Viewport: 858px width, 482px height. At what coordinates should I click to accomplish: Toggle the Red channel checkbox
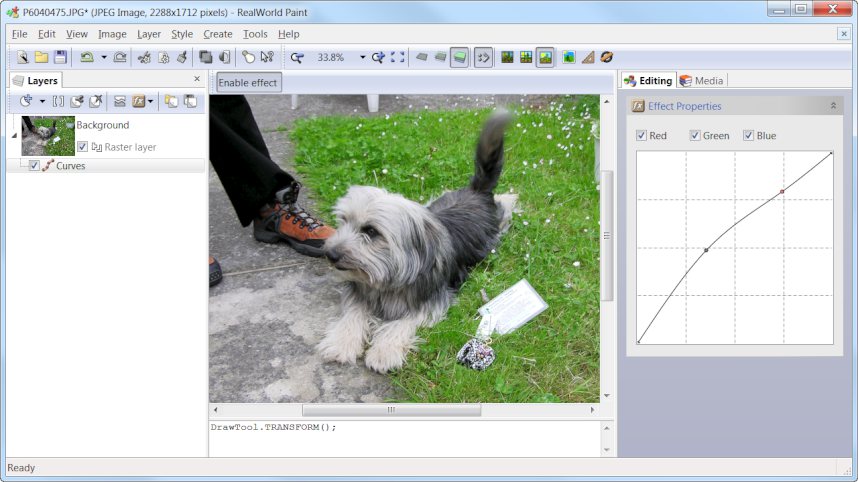(641, 135)
